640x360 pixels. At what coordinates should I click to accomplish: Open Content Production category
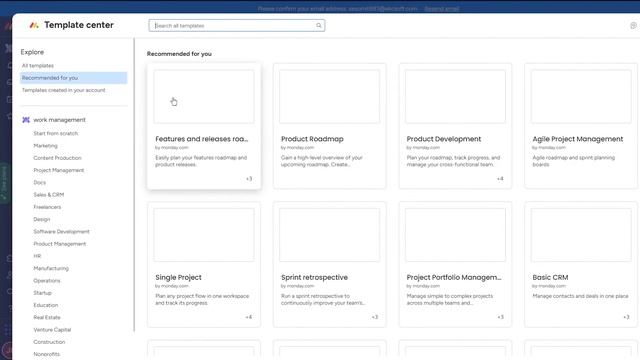click(58, 158)
